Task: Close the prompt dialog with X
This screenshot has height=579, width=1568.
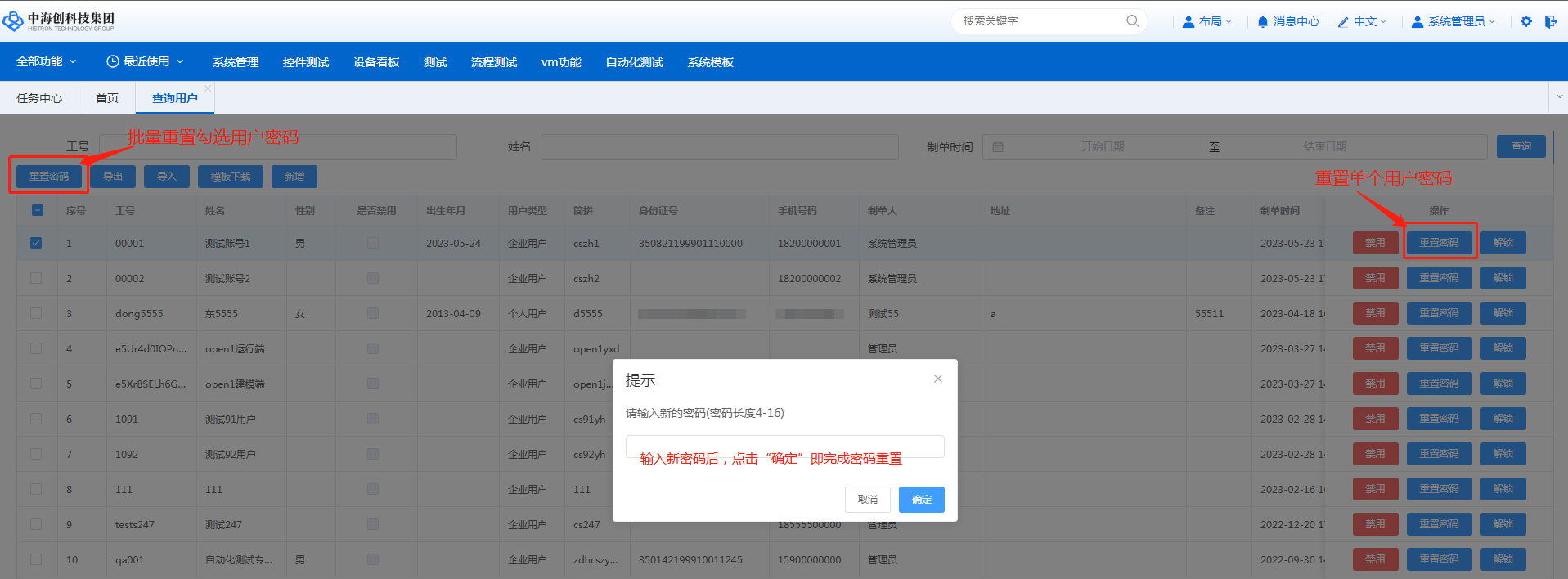Action: pos(938,379)
